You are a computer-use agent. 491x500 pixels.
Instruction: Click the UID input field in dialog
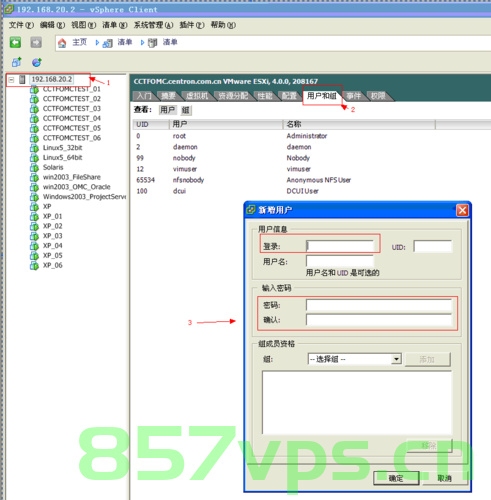pos(433,246)
